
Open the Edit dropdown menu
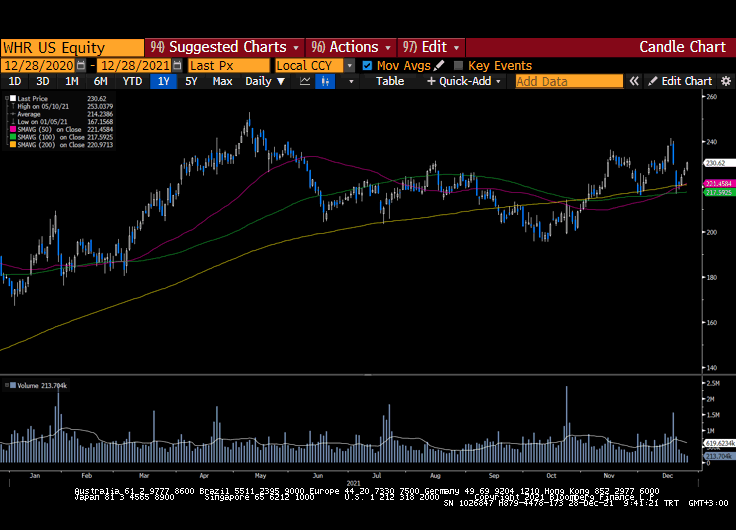click(456, 48)
